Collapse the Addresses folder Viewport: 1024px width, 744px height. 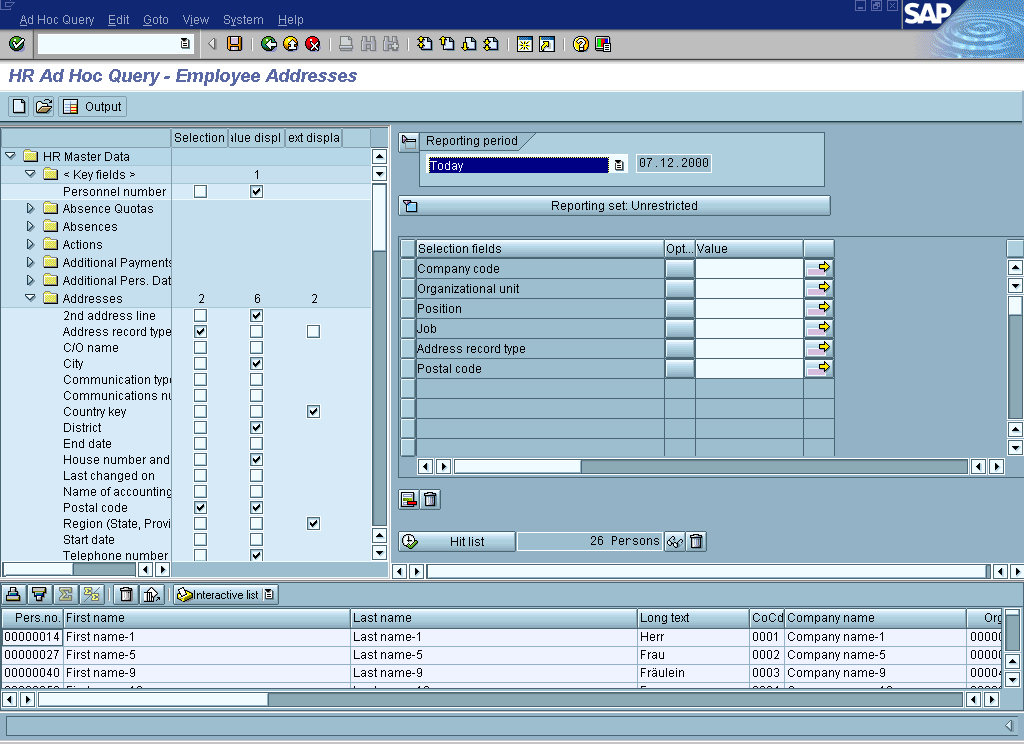30,298
